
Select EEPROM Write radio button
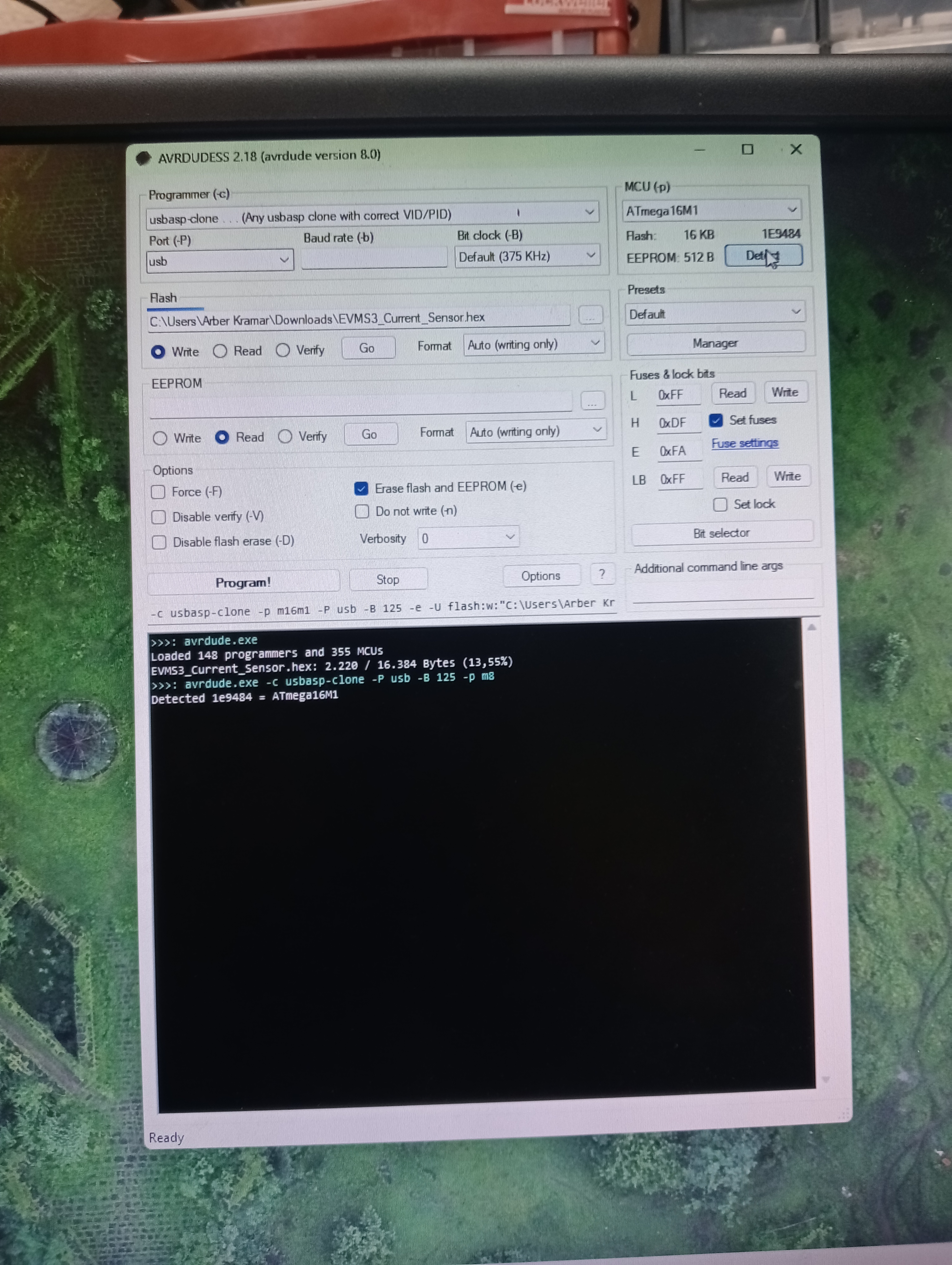(x=160, y=439)
